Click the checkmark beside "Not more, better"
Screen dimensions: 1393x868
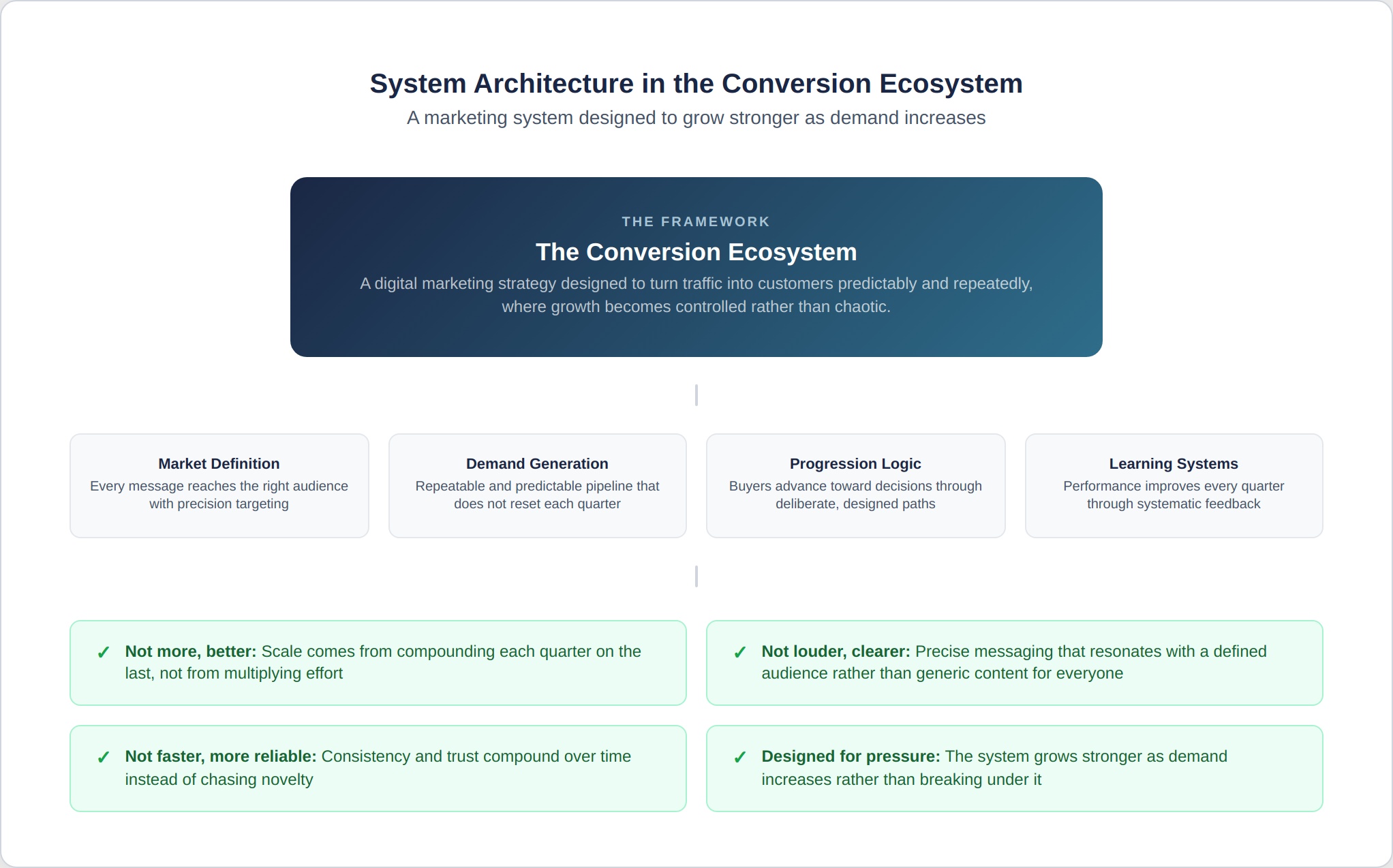click(x=104, y=653)
